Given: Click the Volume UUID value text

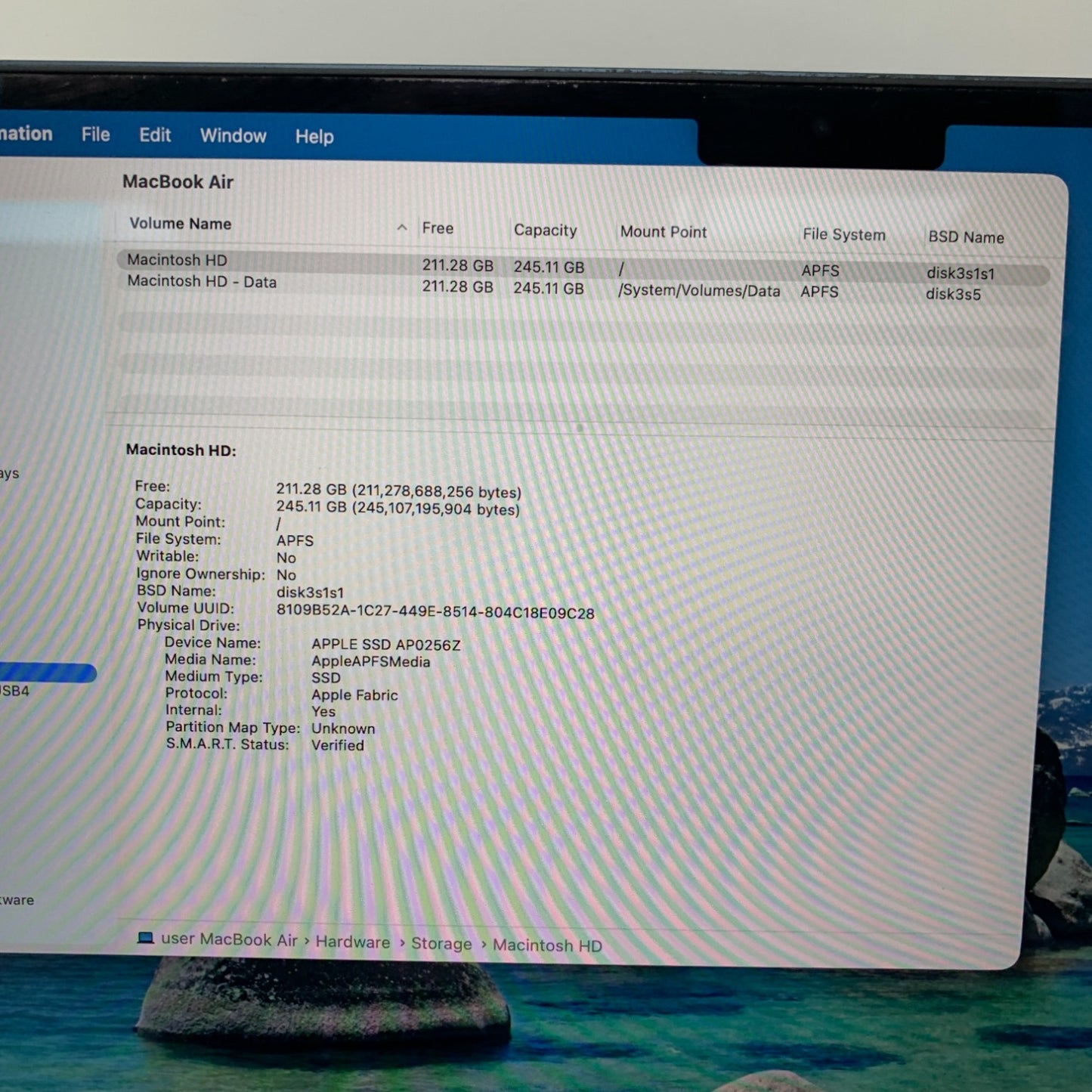Looking at the screenshot, I should click(435, 613).
